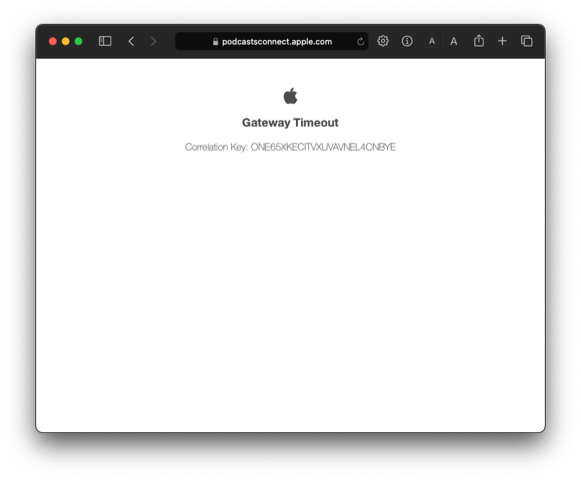This screenshot has height=480, width=581.
Task: Click the Gateway Timeout heading
Action: click(x=290, y=123)
